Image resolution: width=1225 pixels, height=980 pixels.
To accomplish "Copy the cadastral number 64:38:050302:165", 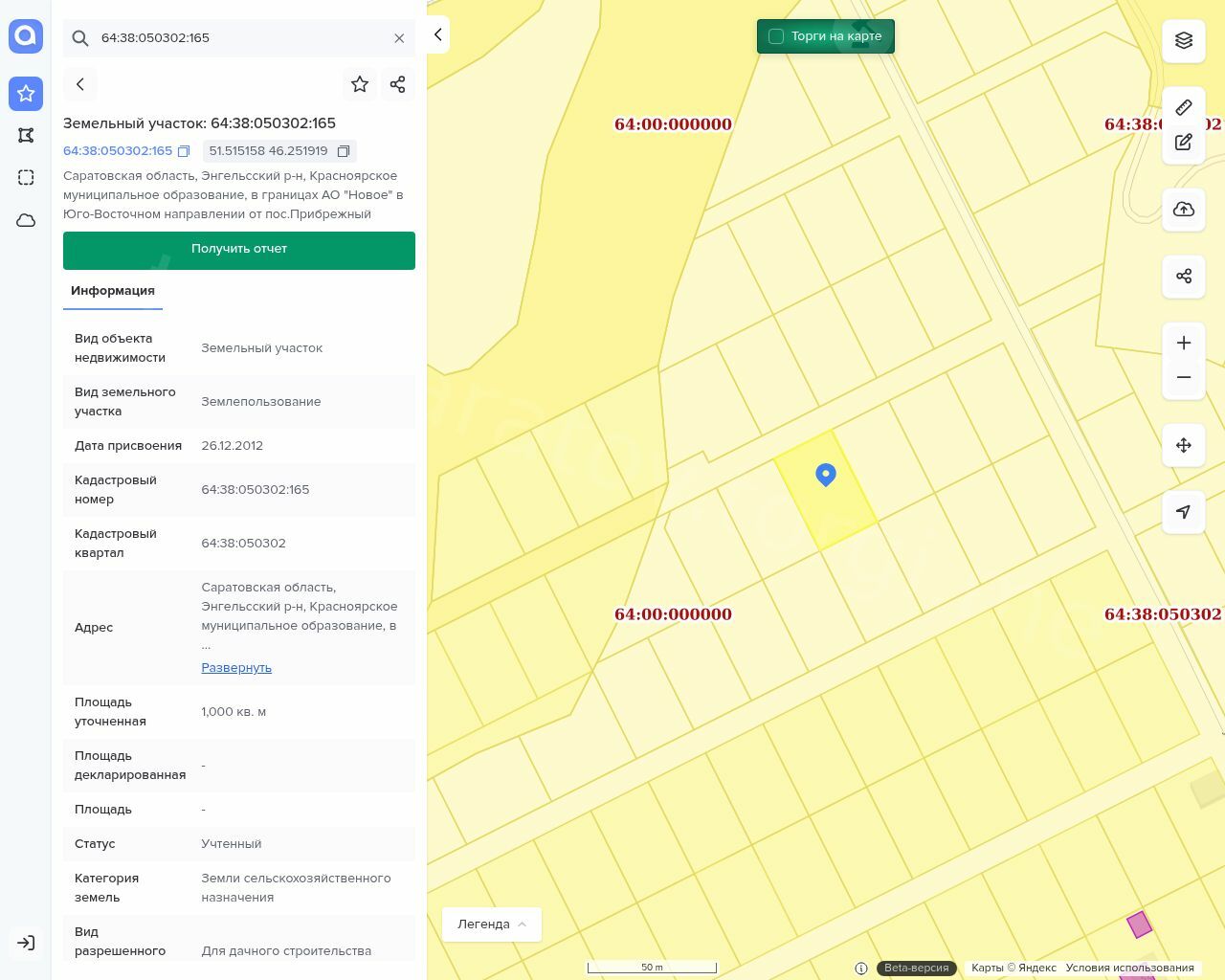I will [184, 151].
